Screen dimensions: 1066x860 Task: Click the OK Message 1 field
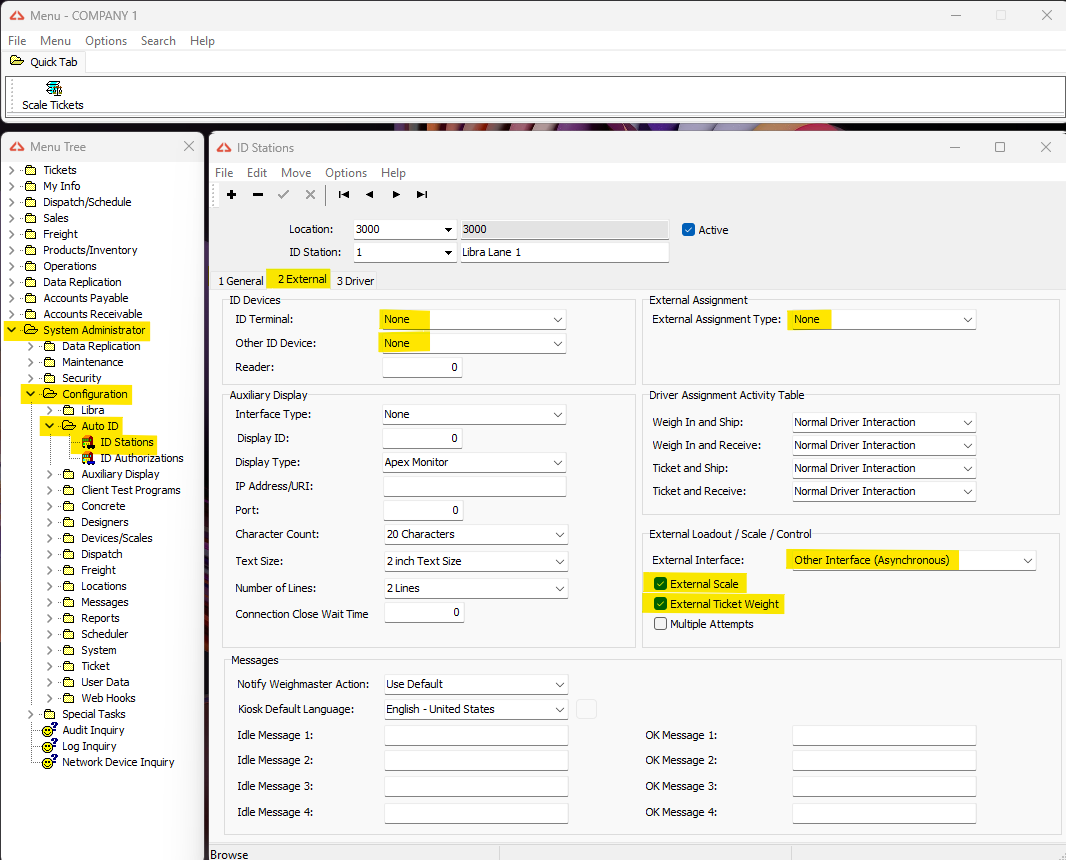[x=884, y=736]
